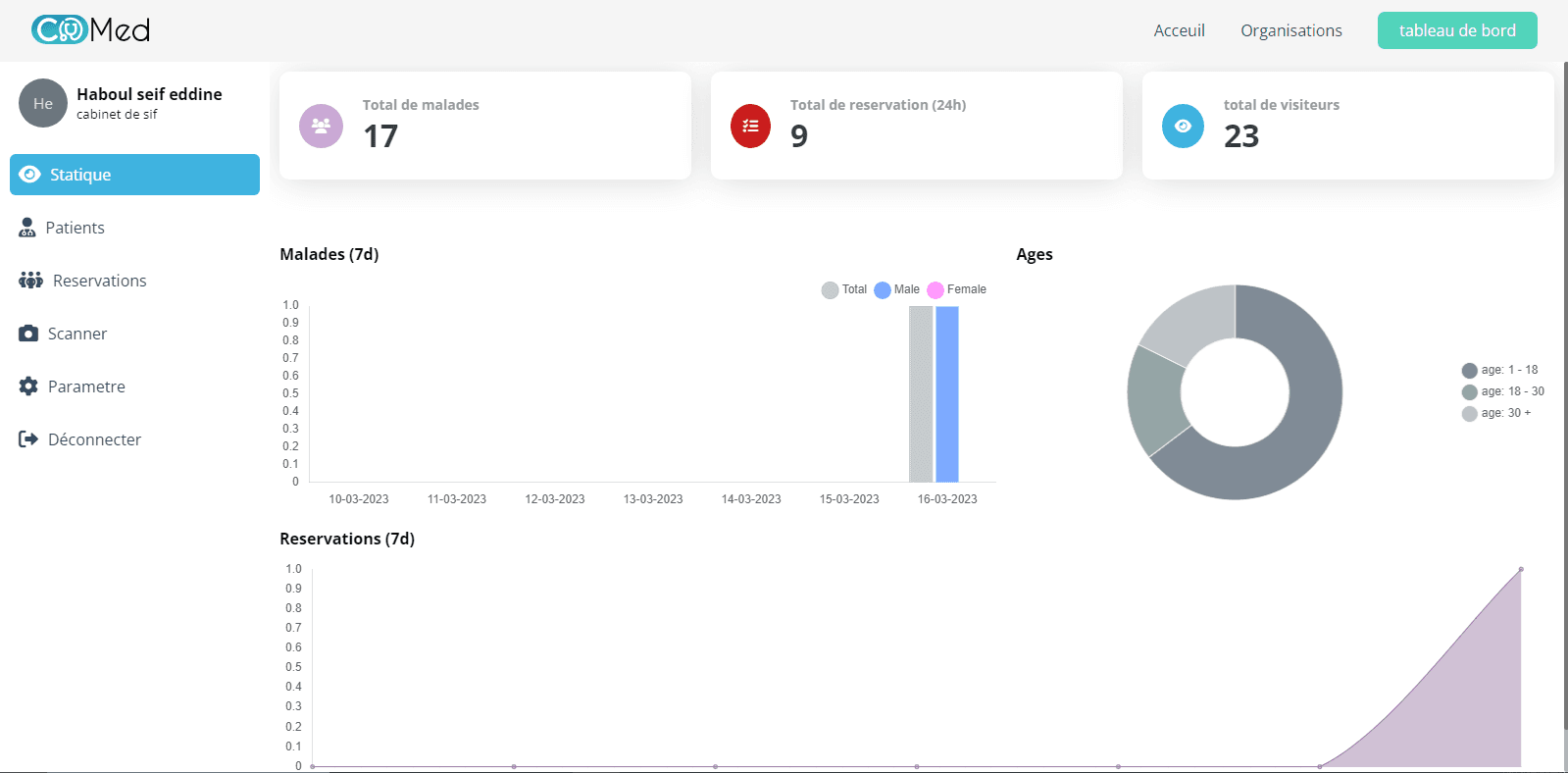The image size is (1568, 773).
Task: Toggle the Male legend series
Action: click(896, 289)
